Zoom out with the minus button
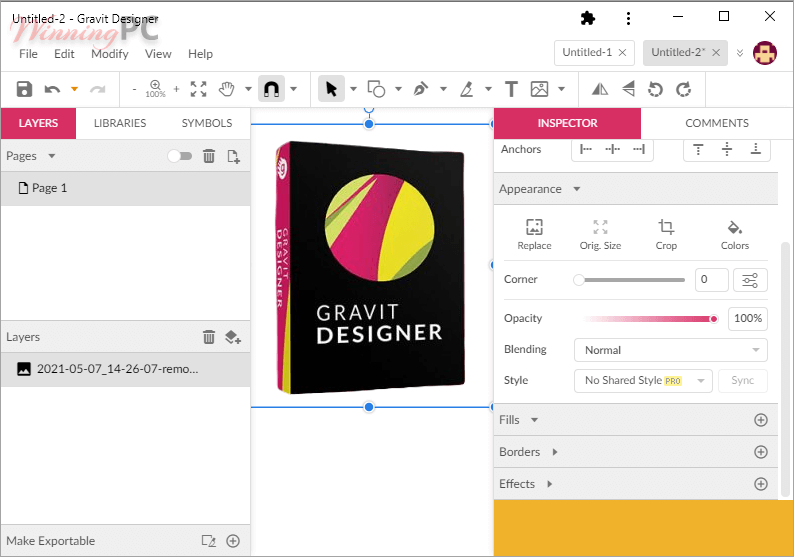This screenshot has height=557, width=794. coord(134,90)
